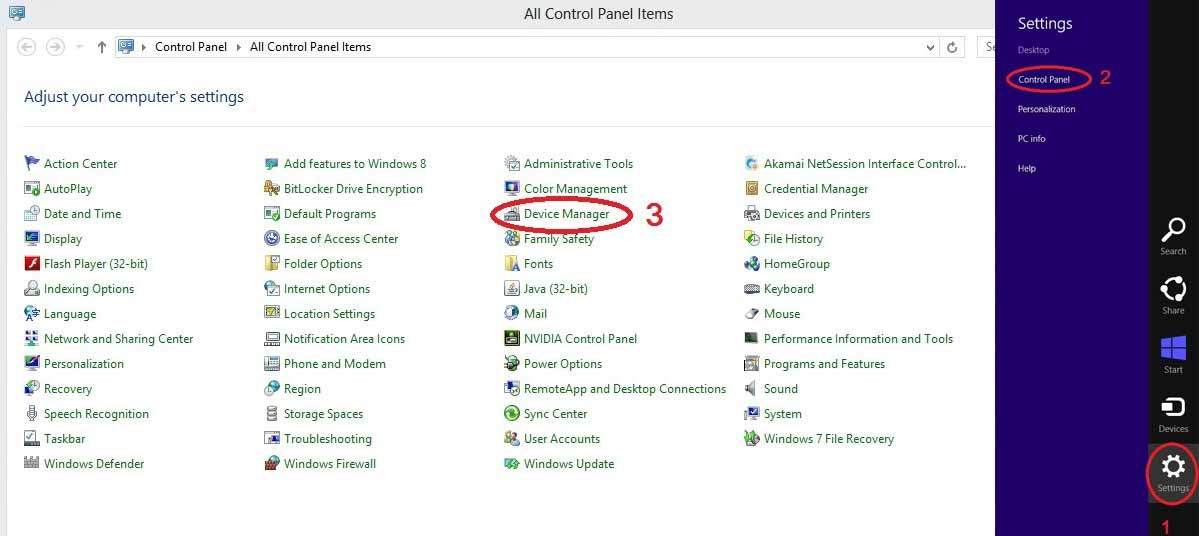Expand the root breadcrumb chevron before Control Panel
The width and height of the screenshot is (1199, 536).
coord(144,47)
